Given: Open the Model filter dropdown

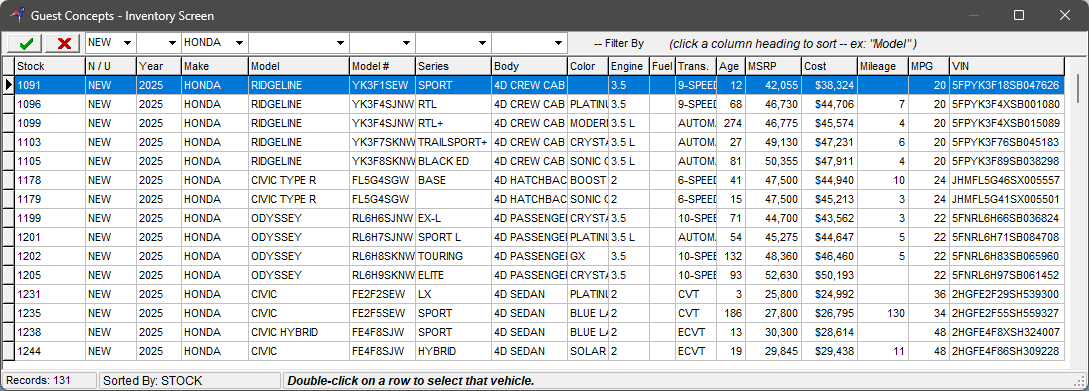Looking at the screenshot, I should click(340, 43).
